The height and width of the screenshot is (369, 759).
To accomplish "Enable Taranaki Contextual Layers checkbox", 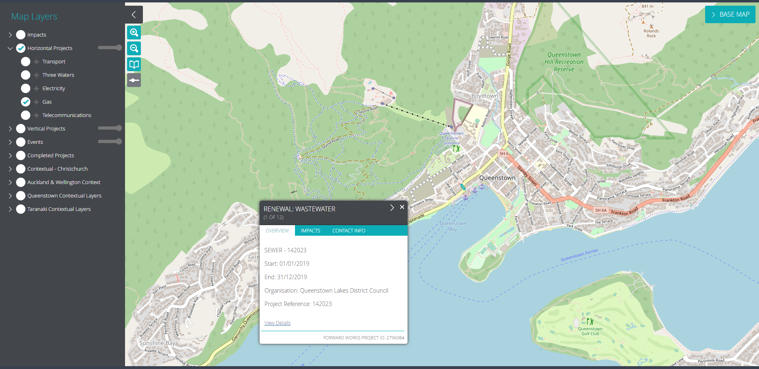I will [x=20, y=209].
